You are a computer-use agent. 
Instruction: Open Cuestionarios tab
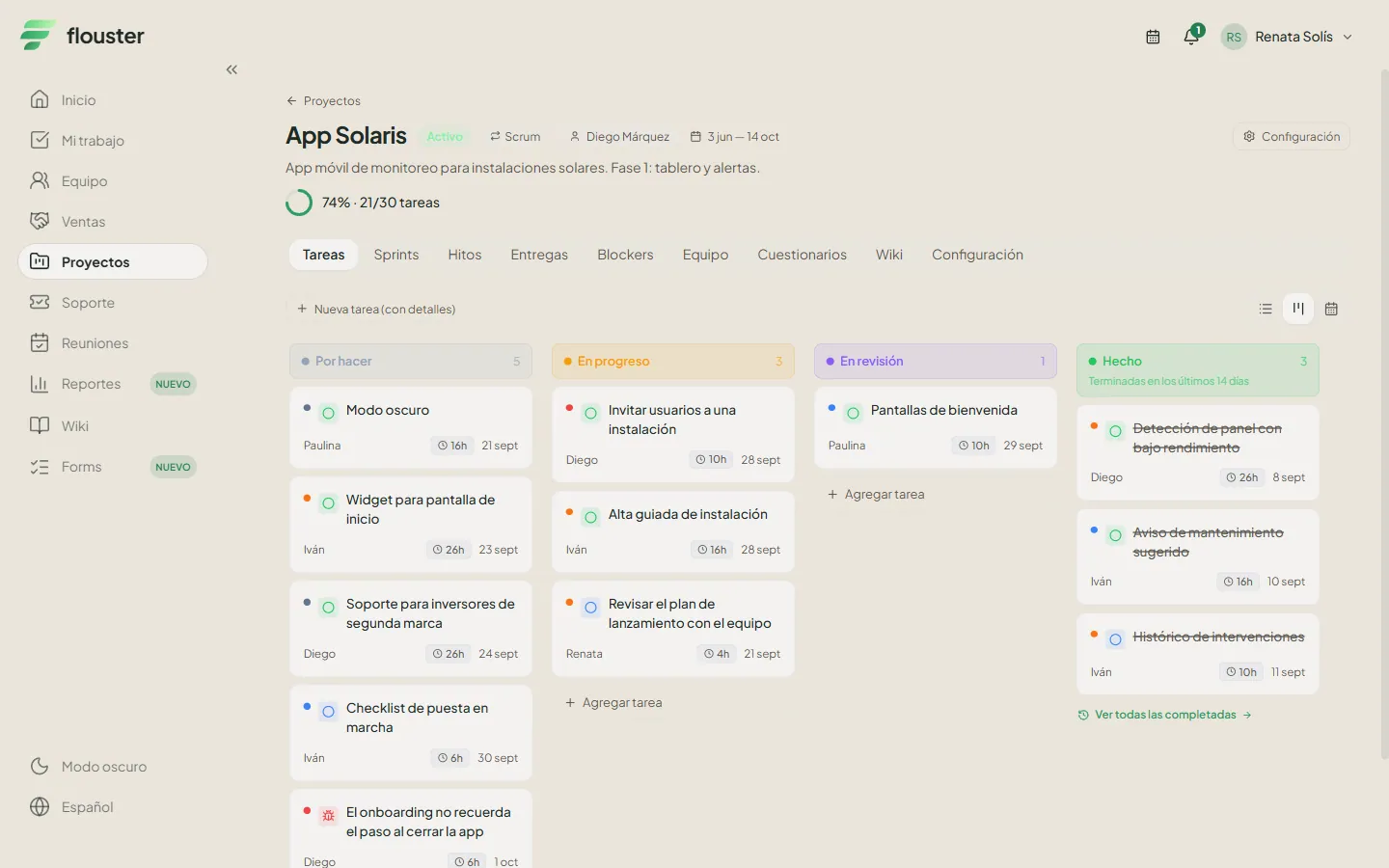click(x=803, y=255)
